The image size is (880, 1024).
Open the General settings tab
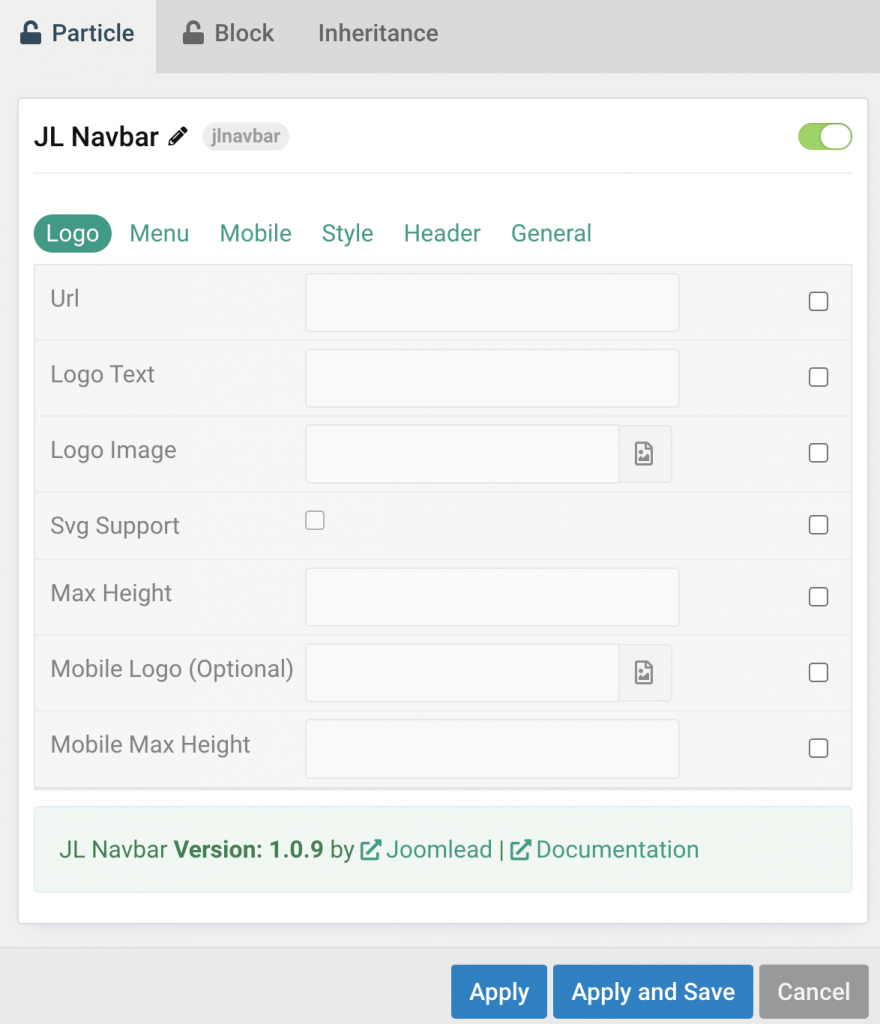coord(551,234)
